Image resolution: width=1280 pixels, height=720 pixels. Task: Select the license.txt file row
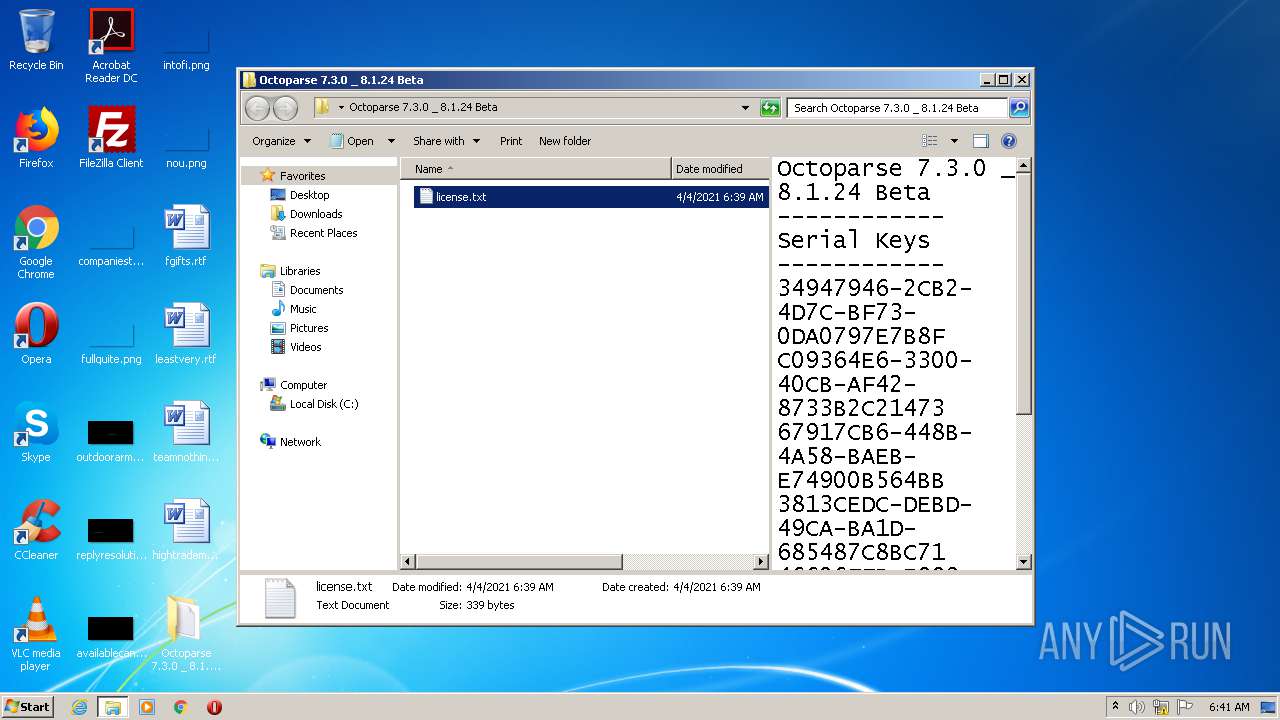point(591,197)
